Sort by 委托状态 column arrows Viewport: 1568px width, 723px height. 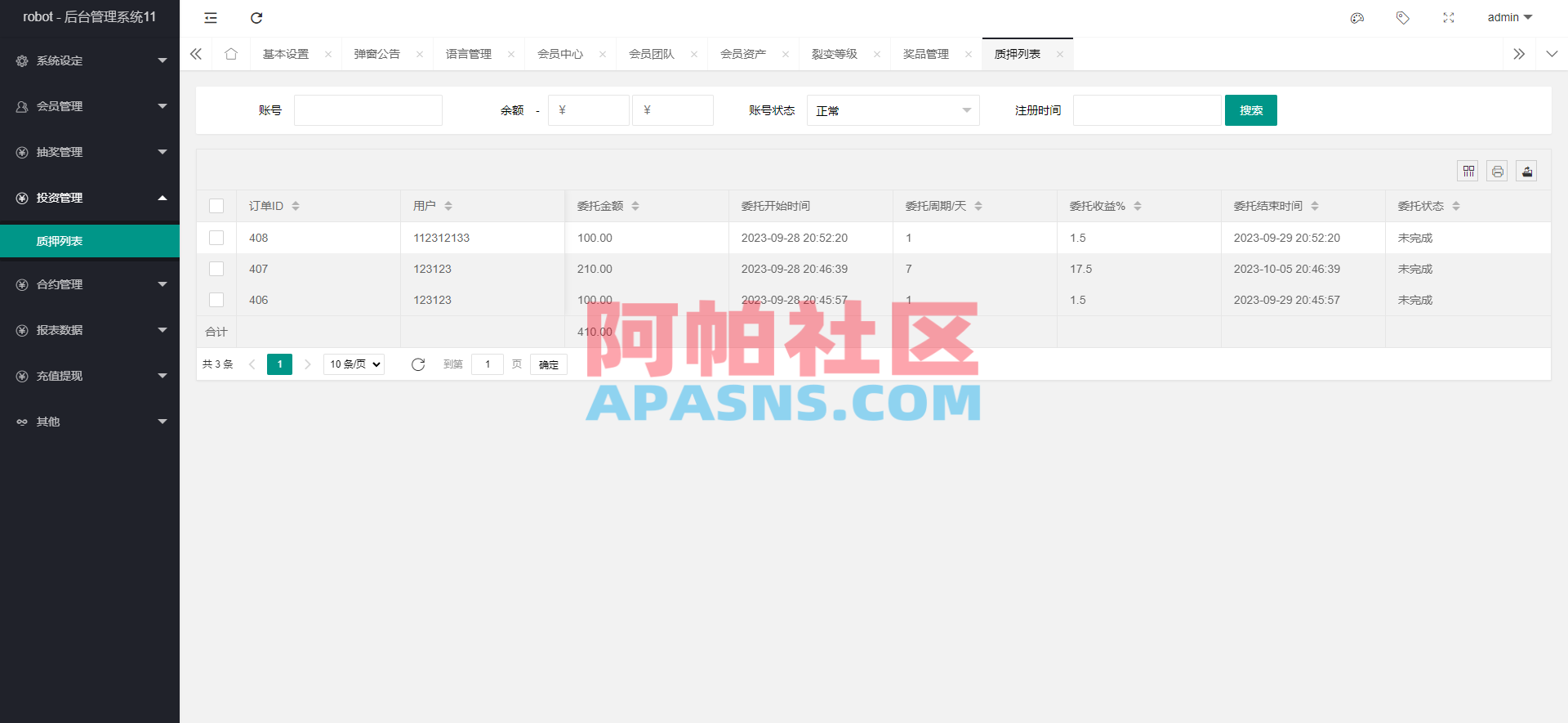[x=1456, y=206]
